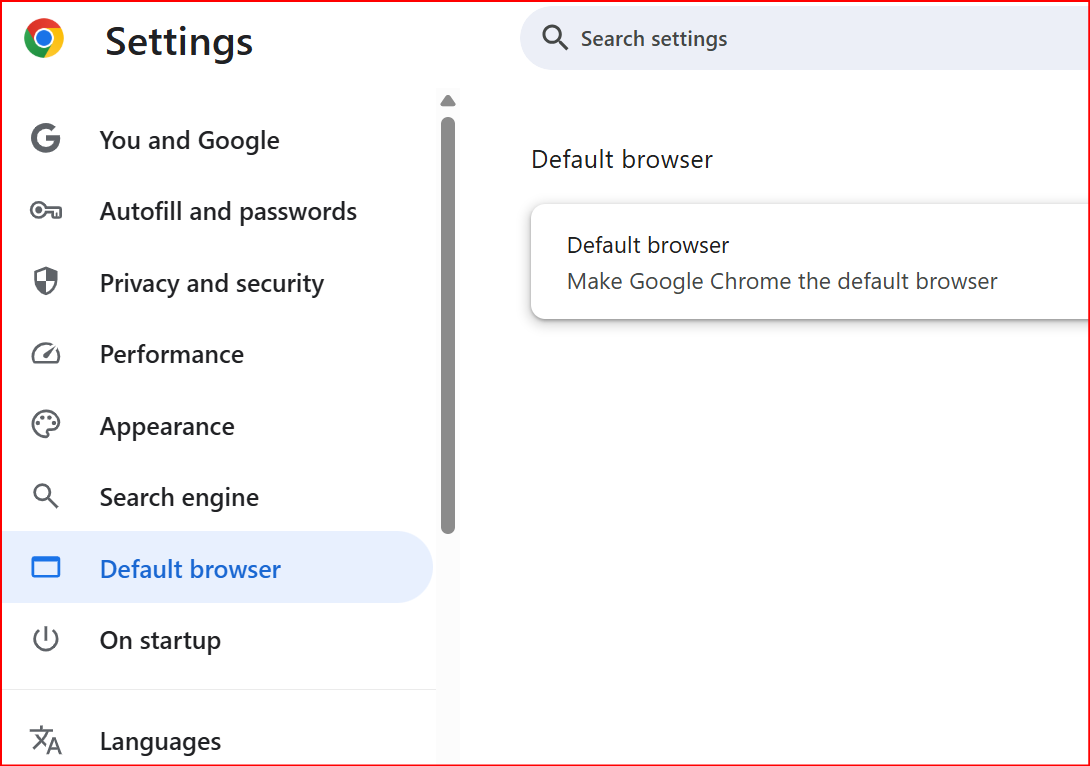This screenshot has height=766, width=1090.
Task: Click the palette Appearance icon
Action: pyautogui.click(x=46, y=425)
